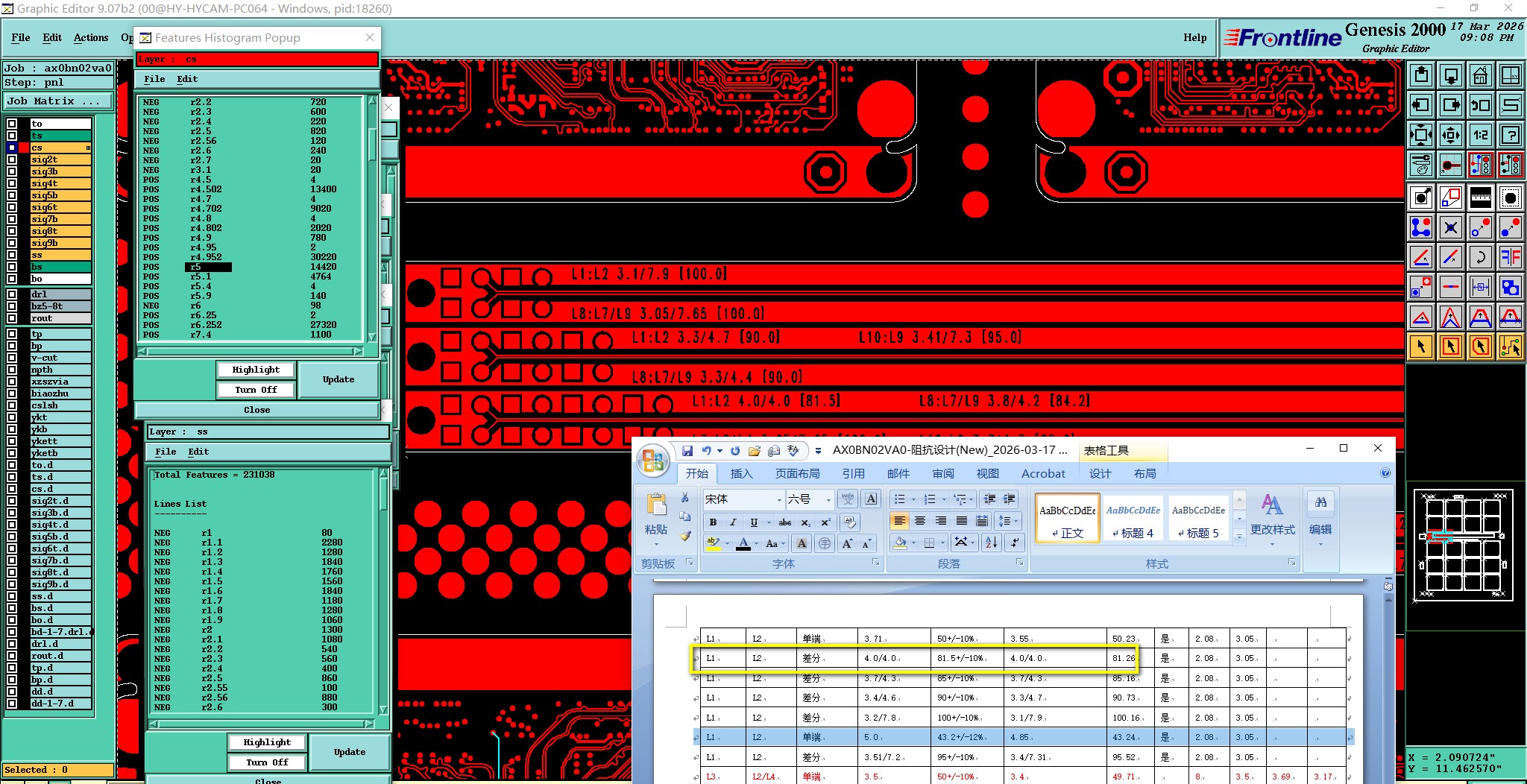Open bullet list dropdown arrow
Viewport: 1527px width, 784px height.
coord(913,499)
